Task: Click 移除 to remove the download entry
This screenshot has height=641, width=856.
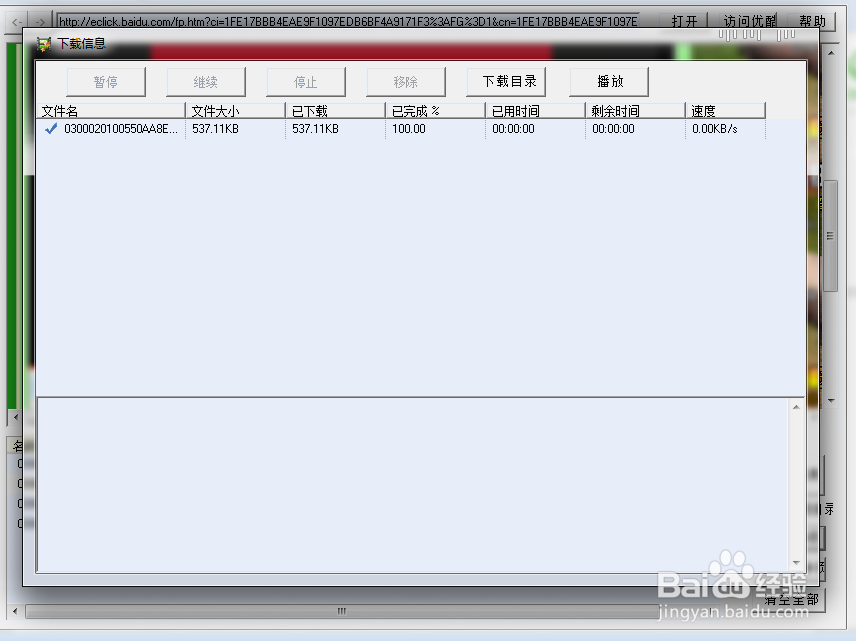Action: click(406, 81)
